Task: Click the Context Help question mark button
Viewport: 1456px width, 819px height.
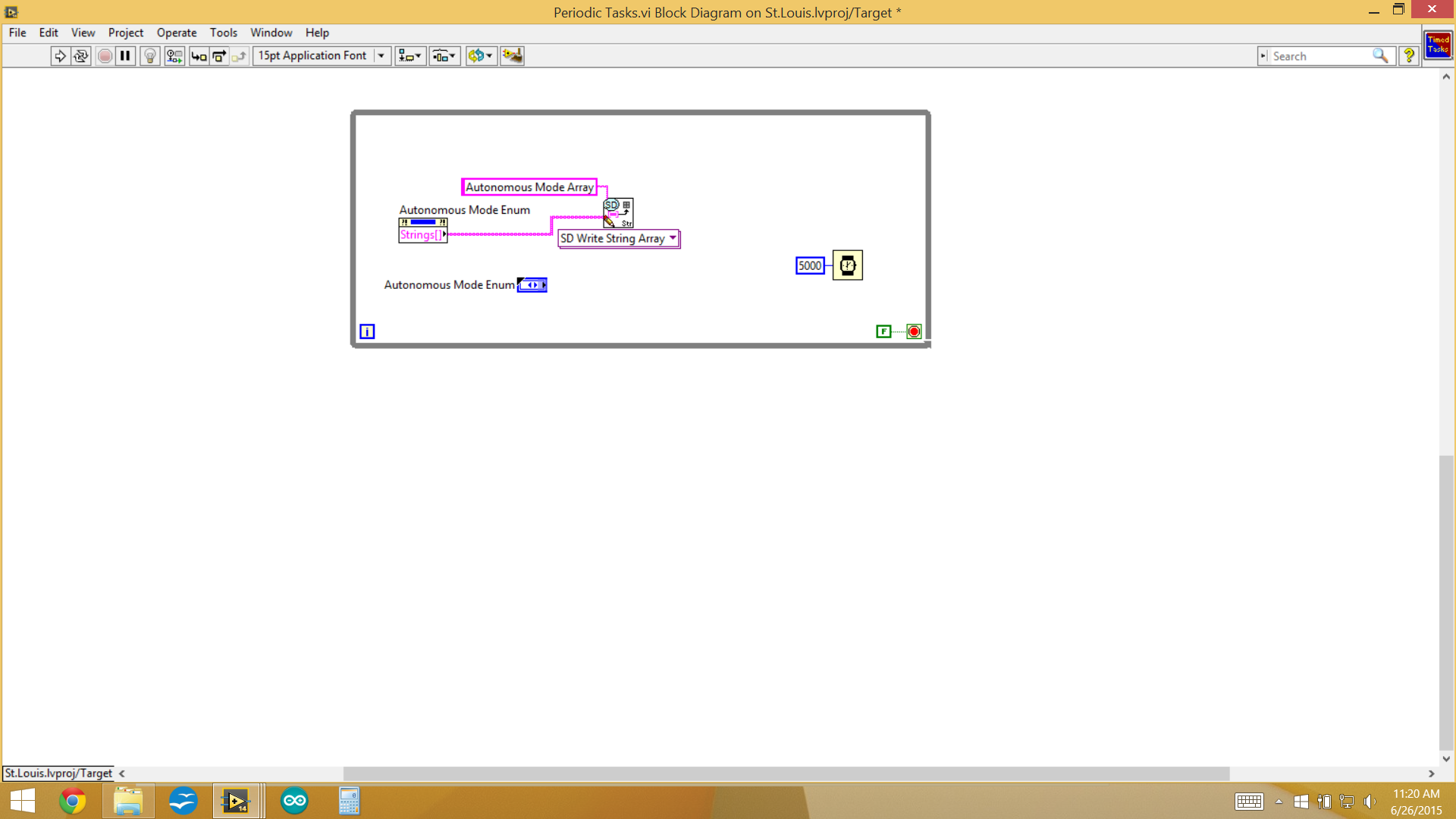Action: [x=1409, y=55]
